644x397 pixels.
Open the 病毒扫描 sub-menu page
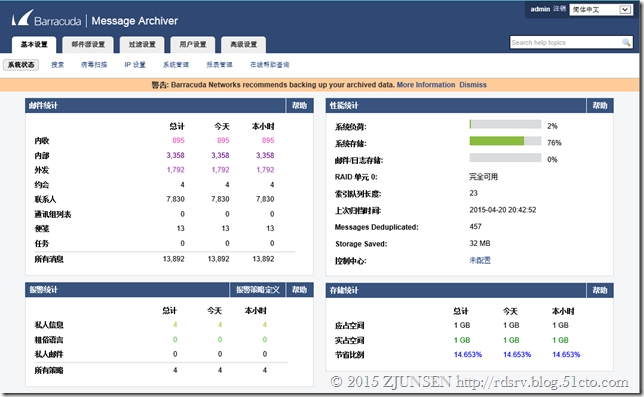(94, 65)
